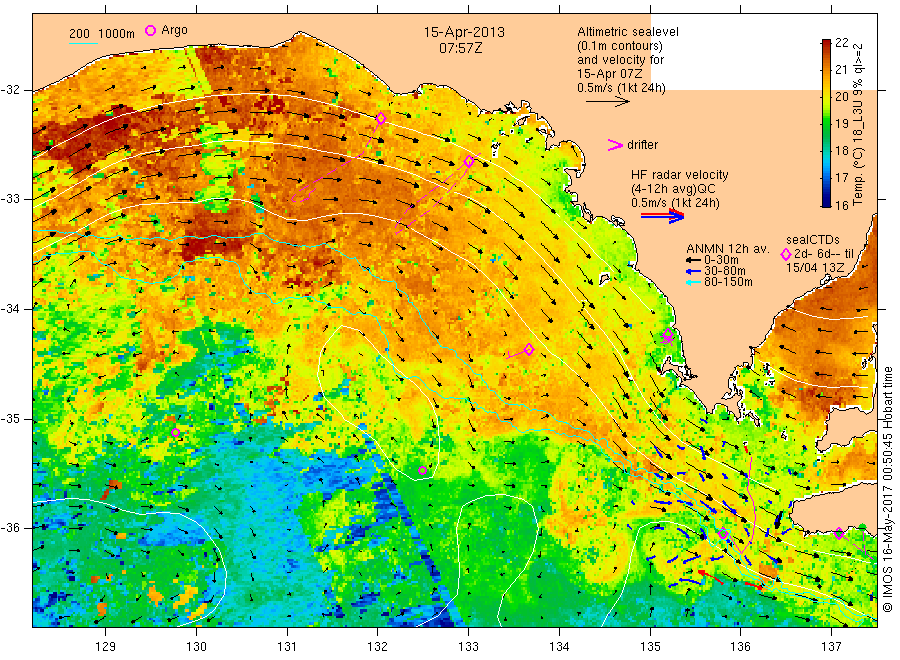Click the longitude axis label 132
The width and height of the screenshot is (900, 660).
pos(378,647)
